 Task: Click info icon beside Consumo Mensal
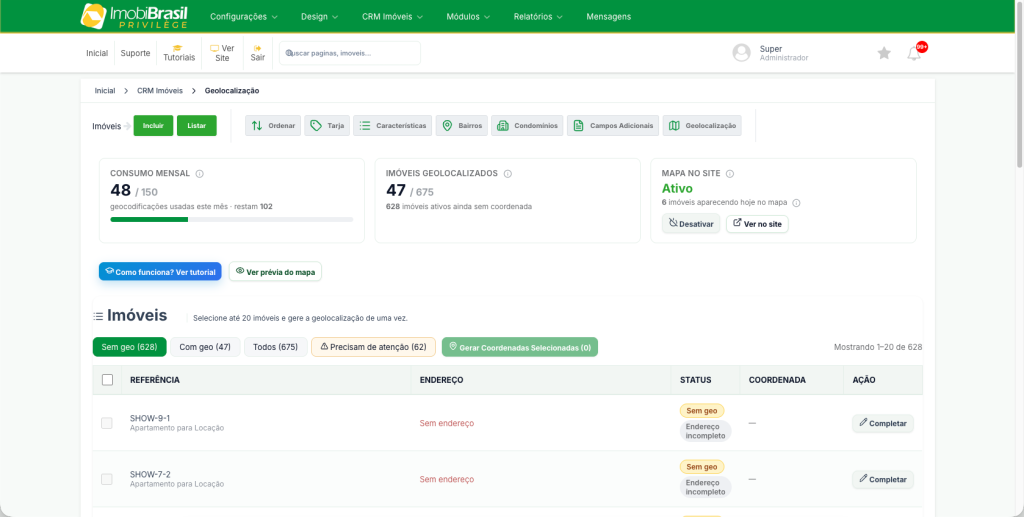click(200, 174)
